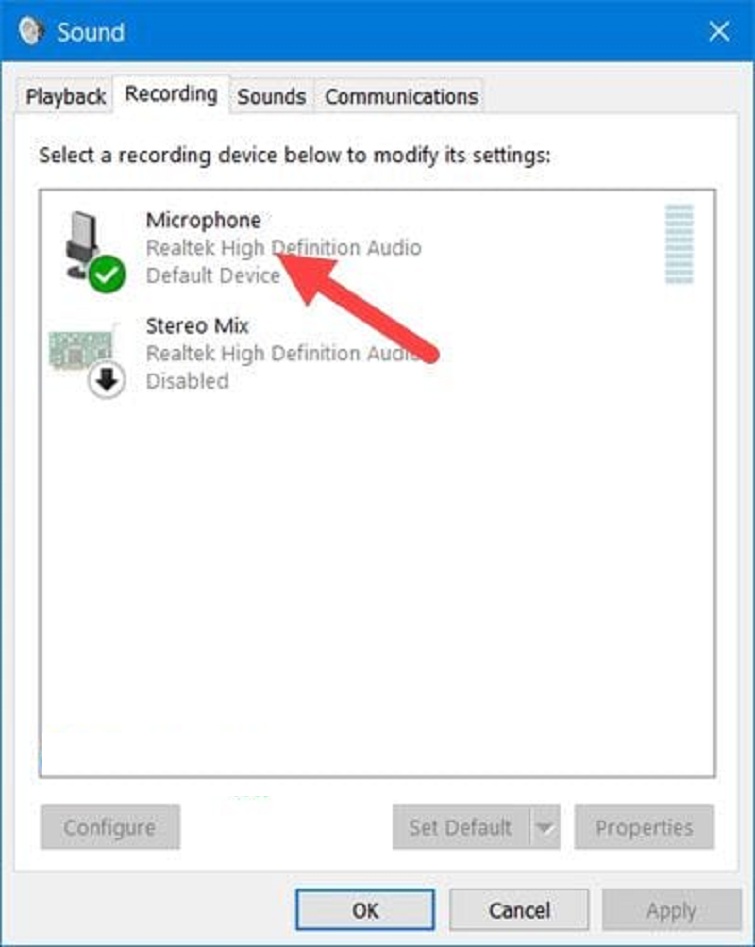Switch to the Playback tab
Image resolution: width=755 pixels, height=947 pixels.
click(65, 96)
